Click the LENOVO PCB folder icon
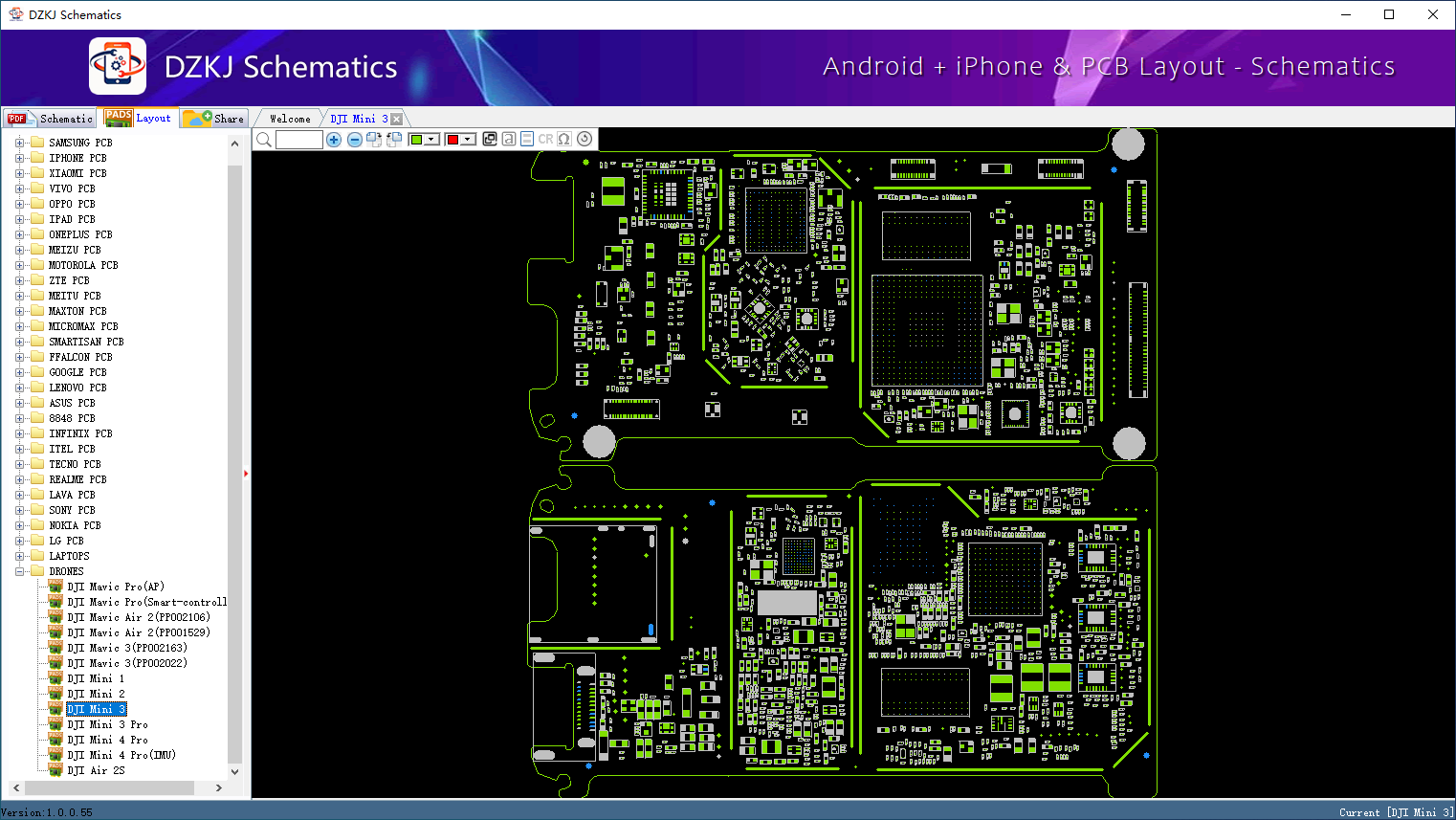 tap(37, 388)
